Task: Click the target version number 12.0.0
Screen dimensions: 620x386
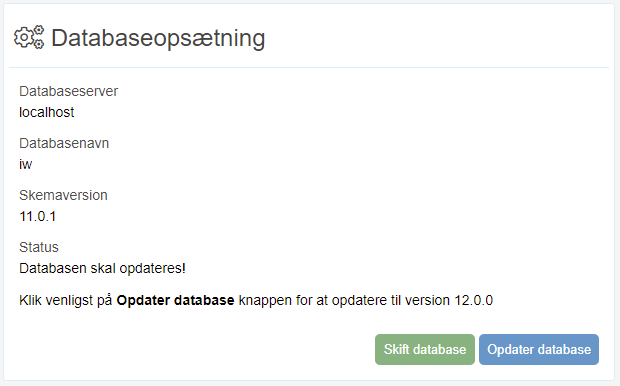Action: (474, 301)
